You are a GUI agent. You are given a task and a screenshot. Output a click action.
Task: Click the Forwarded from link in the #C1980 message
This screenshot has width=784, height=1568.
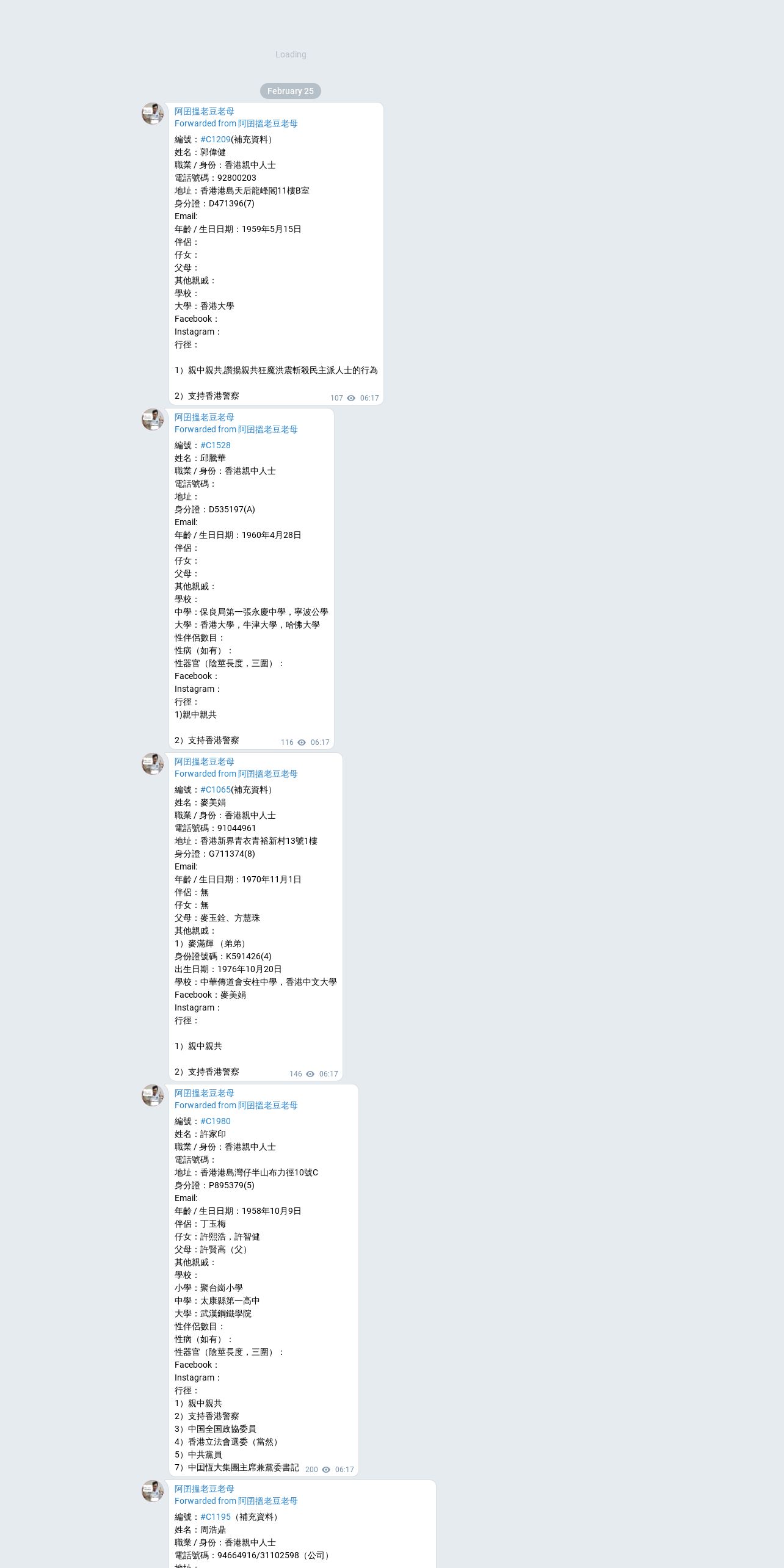236,1105
